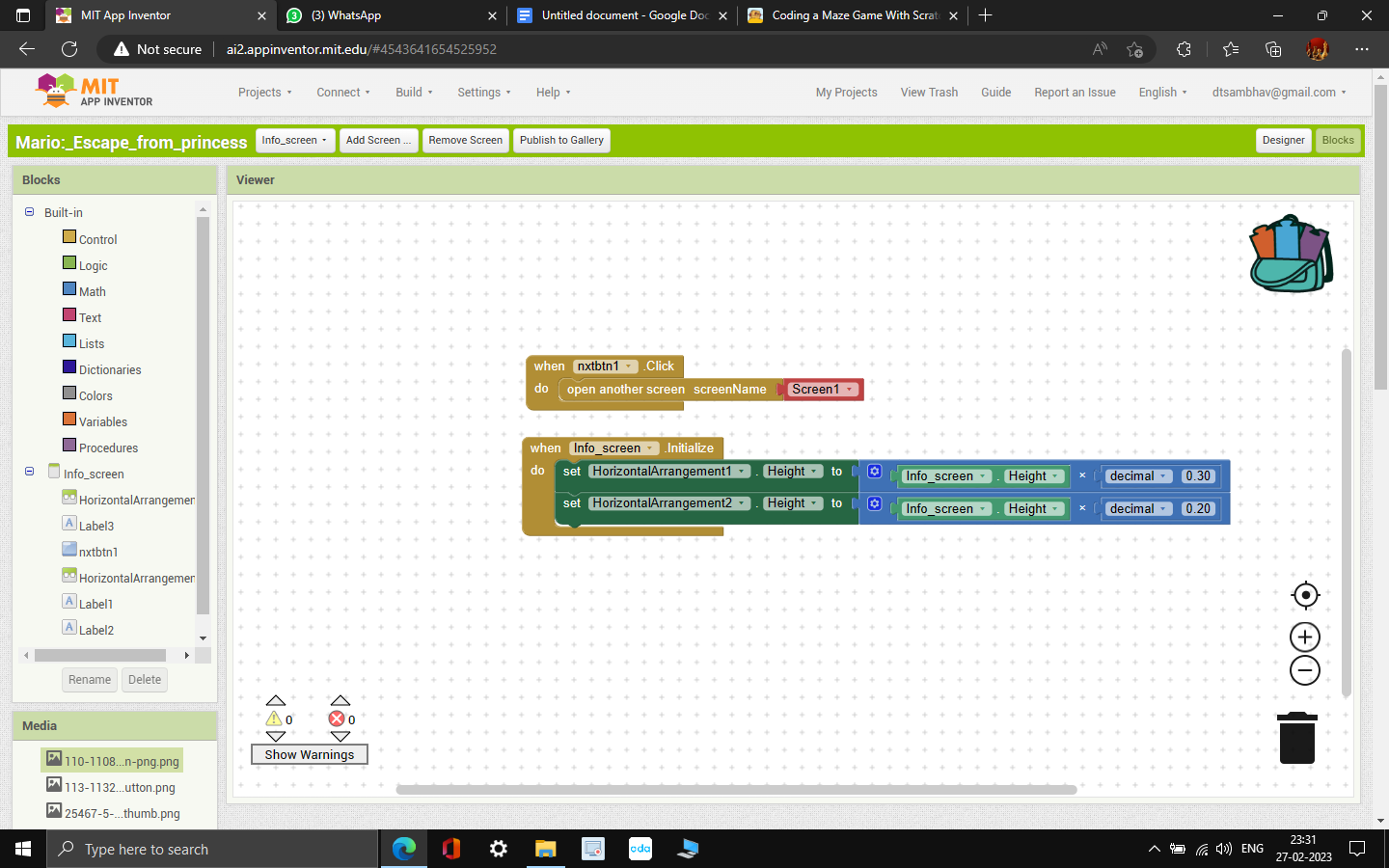Screen dimensions: 1389x868
Task: Open the browser collections icon
Action: [x=1273, y=49]
